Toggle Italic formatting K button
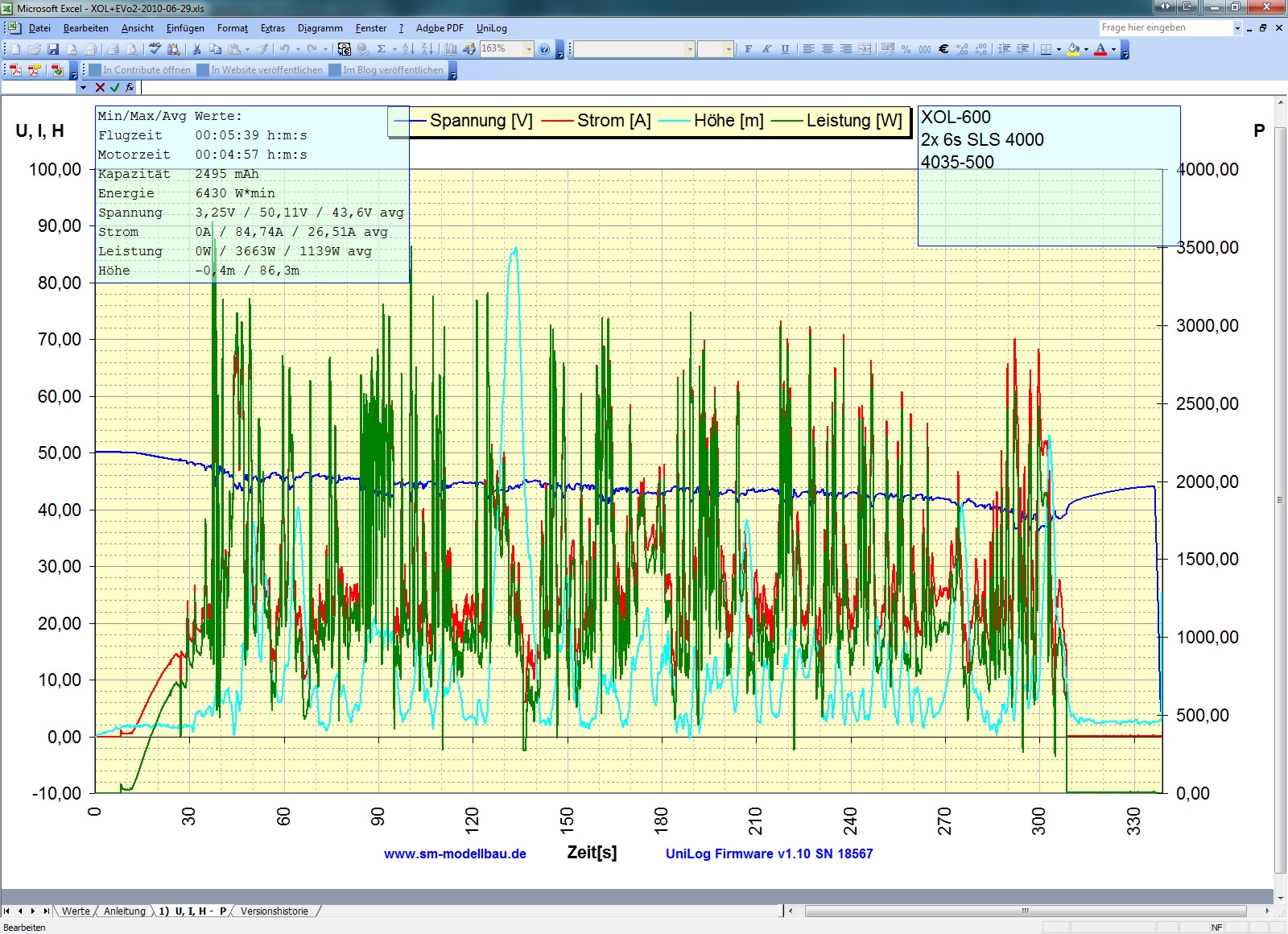The width and height of the screenshot is (1288, 934). click(x=766, y=49)
